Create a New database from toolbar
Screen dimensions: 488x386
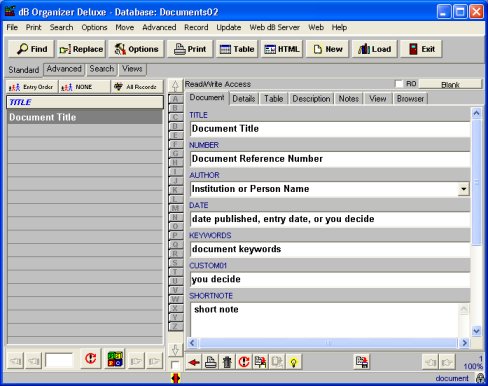[327, 49]
